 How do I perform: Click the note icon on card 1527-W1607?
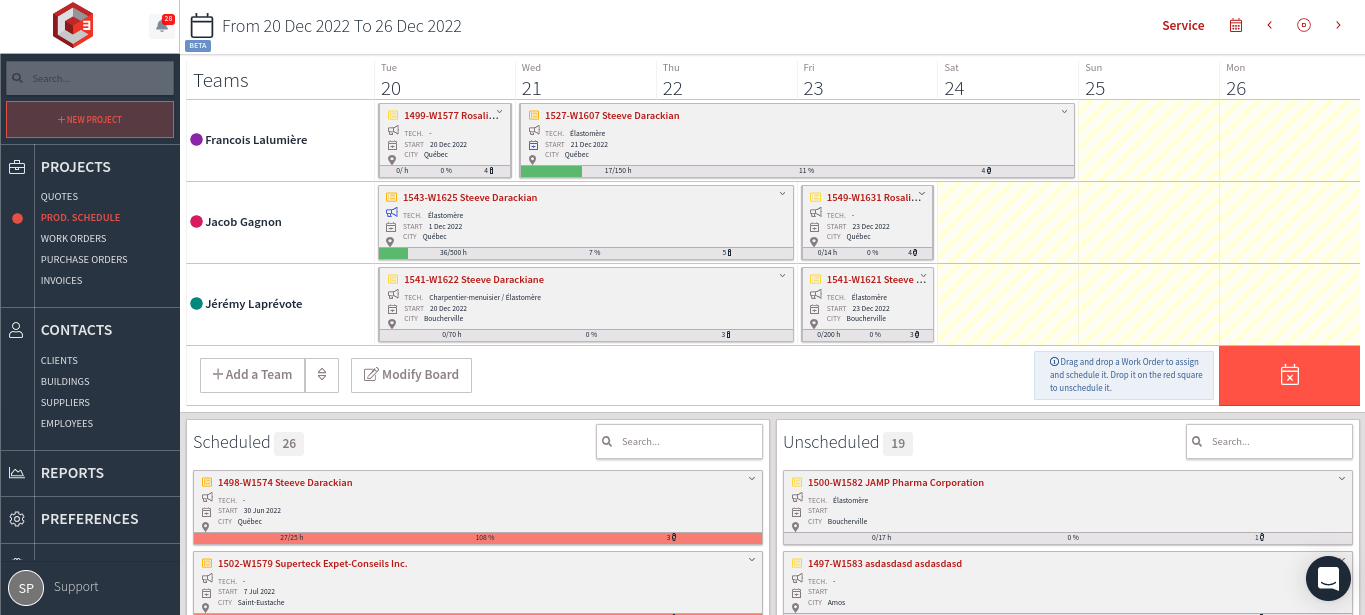point(533,115)
